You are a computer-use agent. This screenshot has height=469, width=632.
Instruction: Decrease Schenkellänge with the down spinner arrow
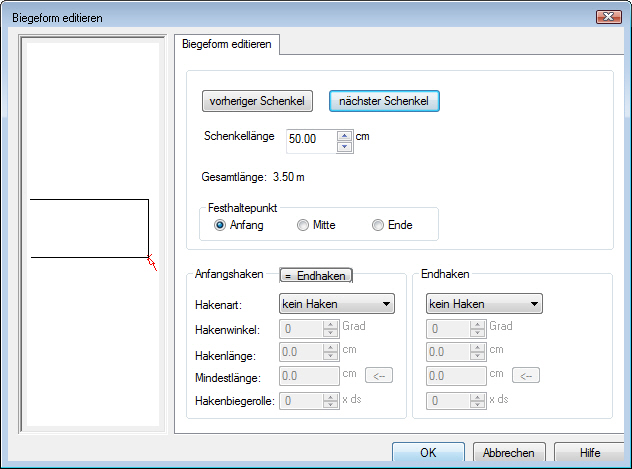[344, 147]
